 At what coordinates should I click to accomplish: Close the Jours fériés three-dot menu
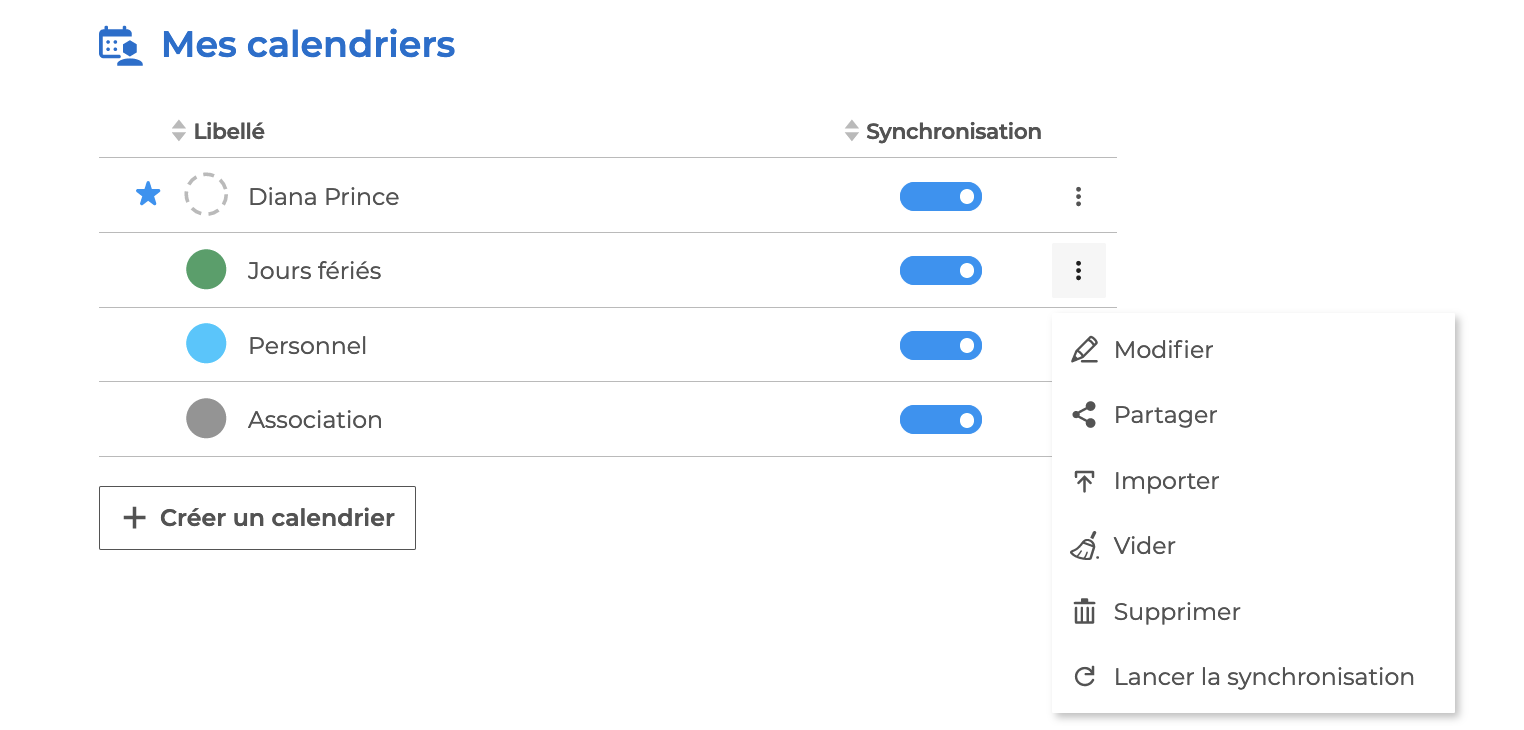click(1078, 271)
